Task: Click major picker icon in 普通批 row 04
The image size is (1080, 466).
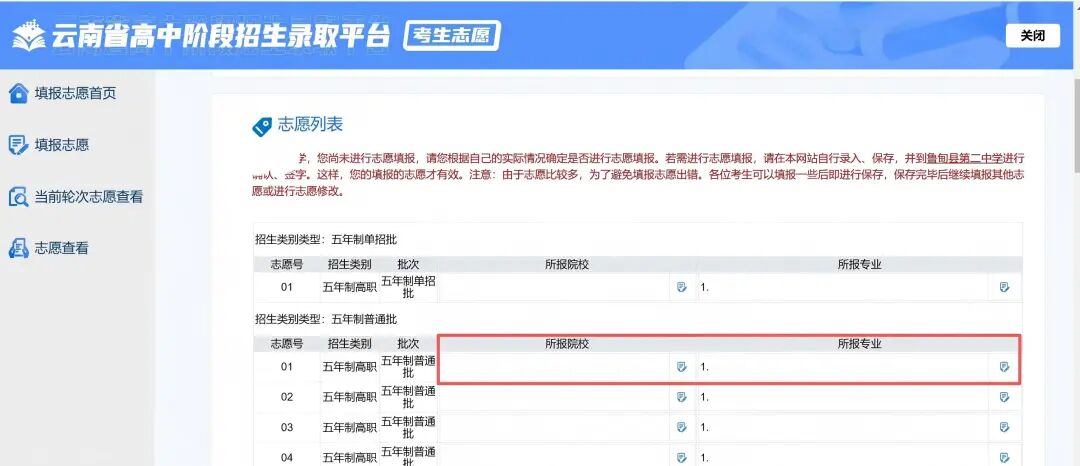Action: point(1004,457)
